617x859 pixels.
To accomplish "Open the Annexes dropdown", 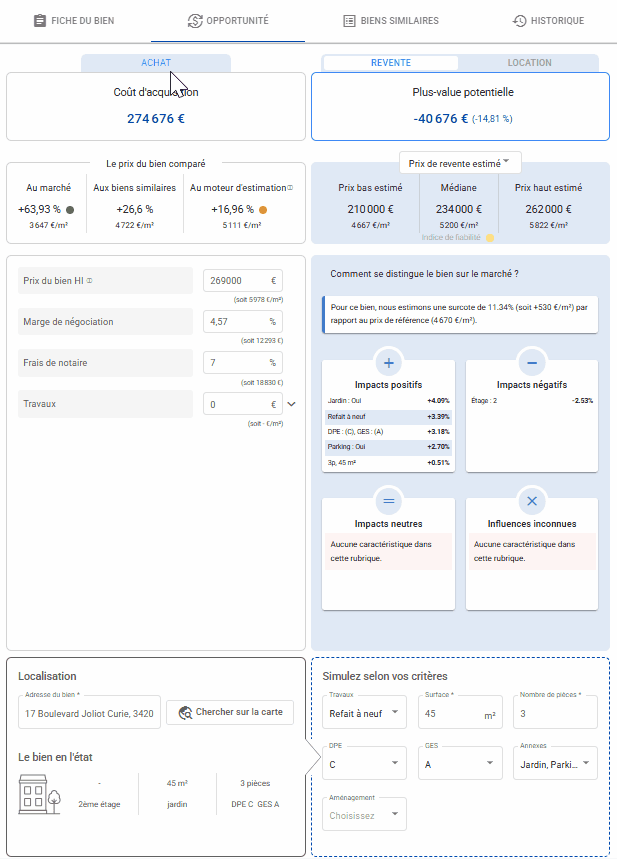I will pyautogui.click(x=555, y=764).
